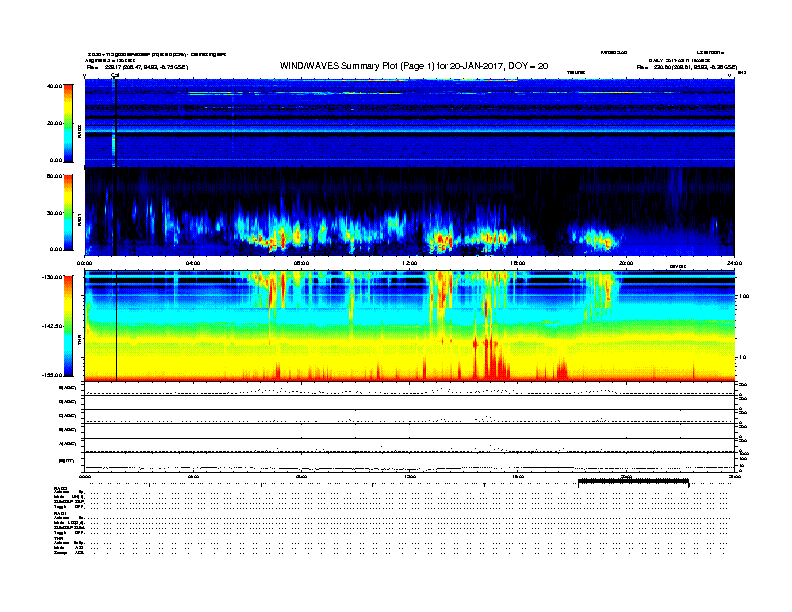Click the TNR spectrogram panel

tap(410, 326)
